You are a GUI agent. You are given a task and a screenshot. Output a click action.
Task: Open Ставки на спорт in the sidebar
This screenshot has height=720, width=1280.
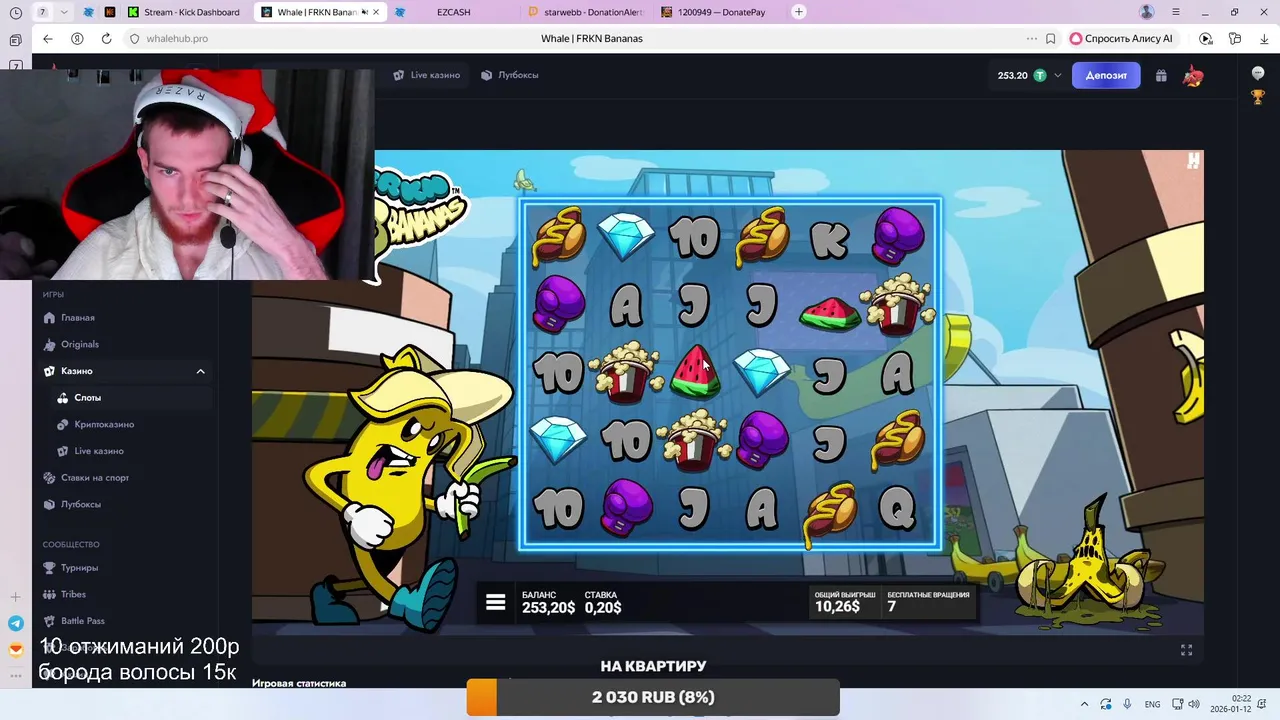(x=95, y=478)
